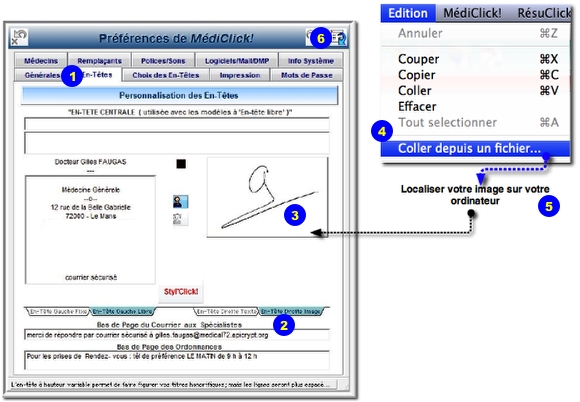Click the Personnalisation des En-Têtes banner
Viewport: 580px width, 402px height.
(x=179, y=95)
